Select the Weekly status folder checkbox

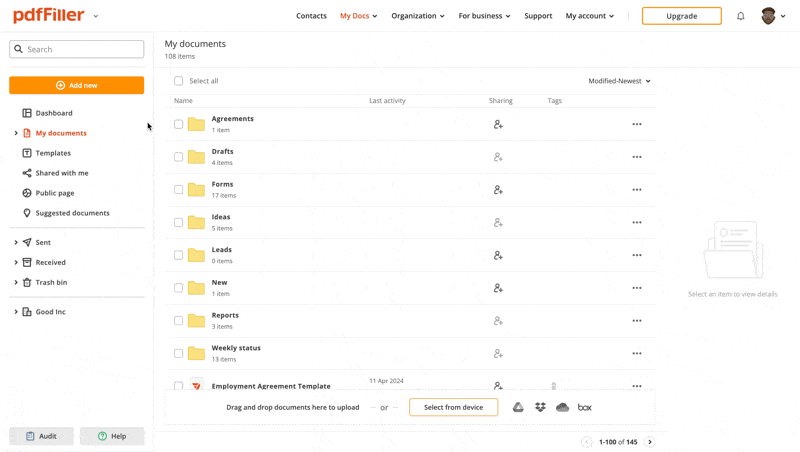coord(179,353)
